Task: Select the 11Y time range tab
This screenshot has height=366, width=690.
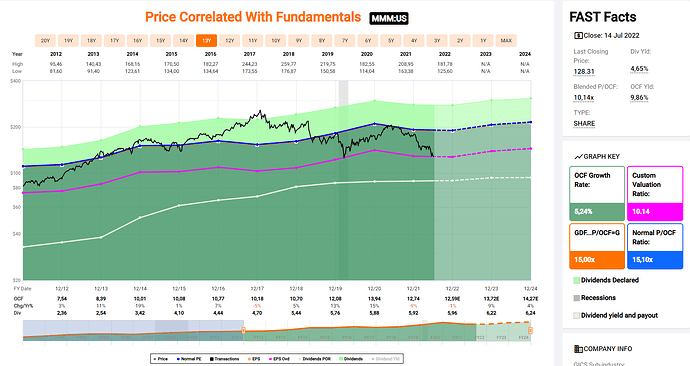Action: [253, 40]
